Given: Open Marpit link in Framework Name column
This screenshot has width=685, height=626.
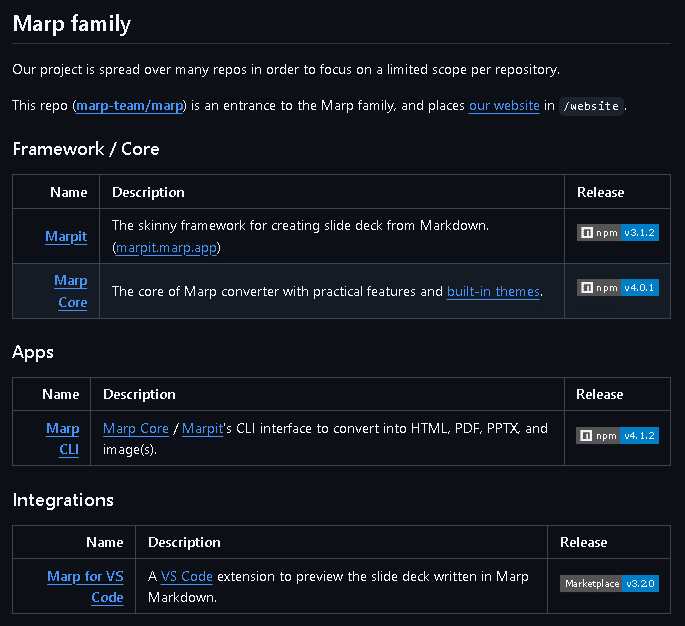Looking at the screenshot, I should click(66, 237).
